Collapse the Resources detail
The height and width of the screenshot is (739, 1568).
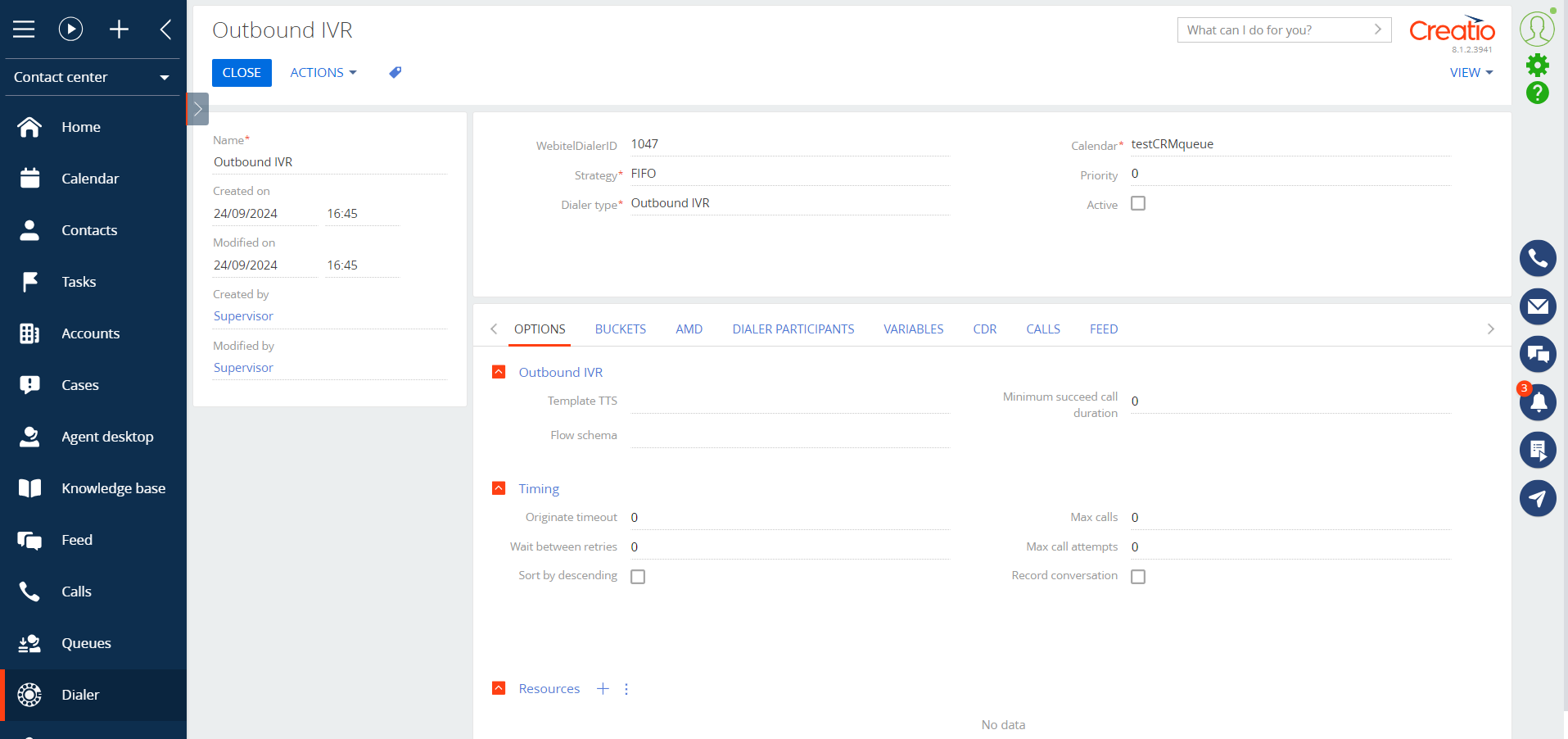499,688
